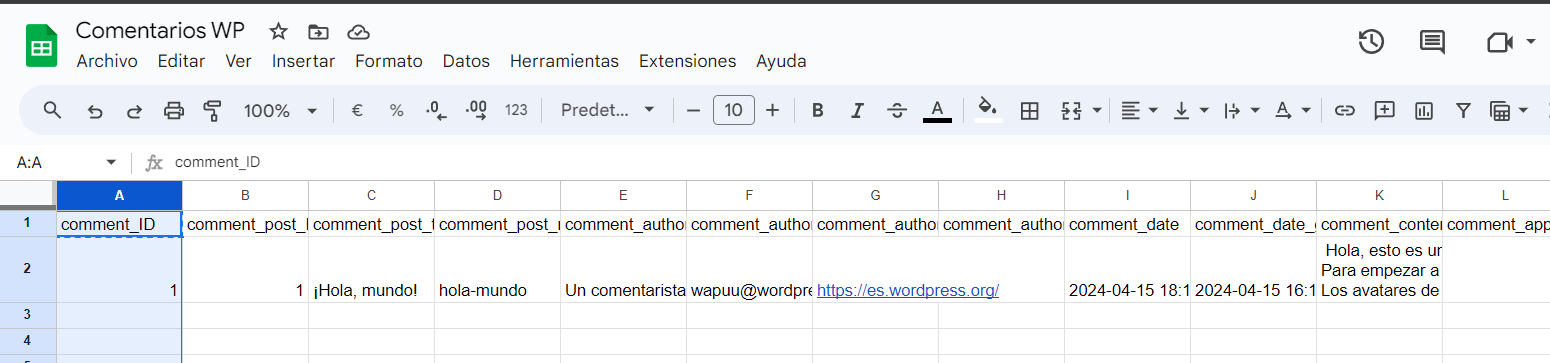1550x363 pixels.
Task: Expand the video call options arrow
Action: pos(1531,42)
